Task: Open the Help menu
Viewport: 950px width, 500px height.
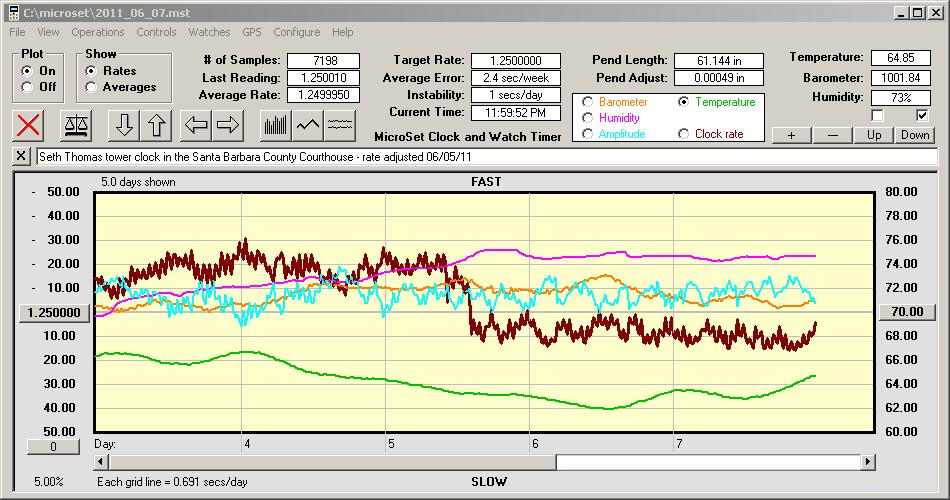Action: [342, 32]
